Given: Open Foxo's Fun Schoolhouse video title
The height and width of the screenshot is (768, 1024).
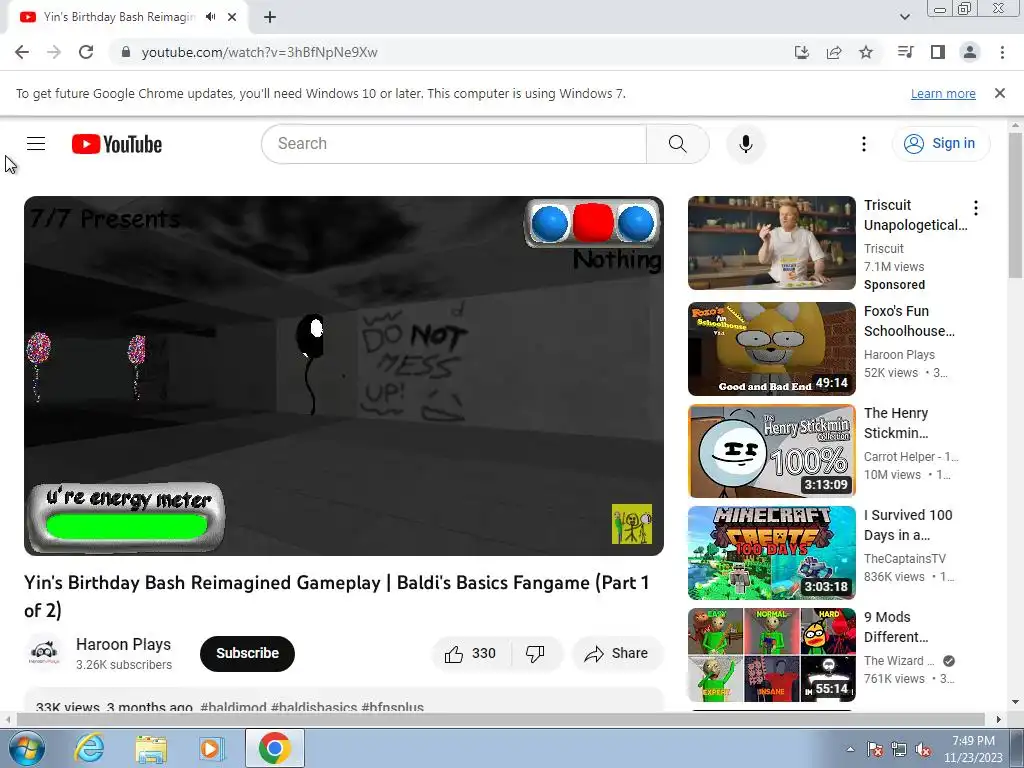Looking at the screenshot, I should (909, 321).
